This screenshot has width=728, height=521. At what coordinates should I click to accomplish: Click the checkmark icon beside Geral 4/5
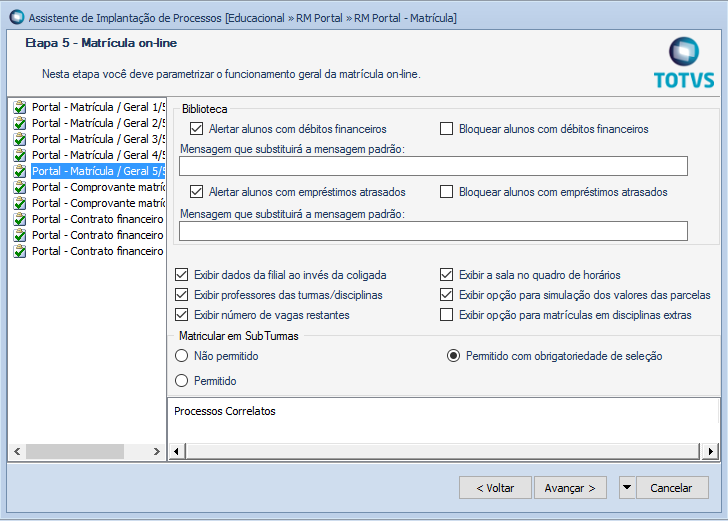click(20, 155)
